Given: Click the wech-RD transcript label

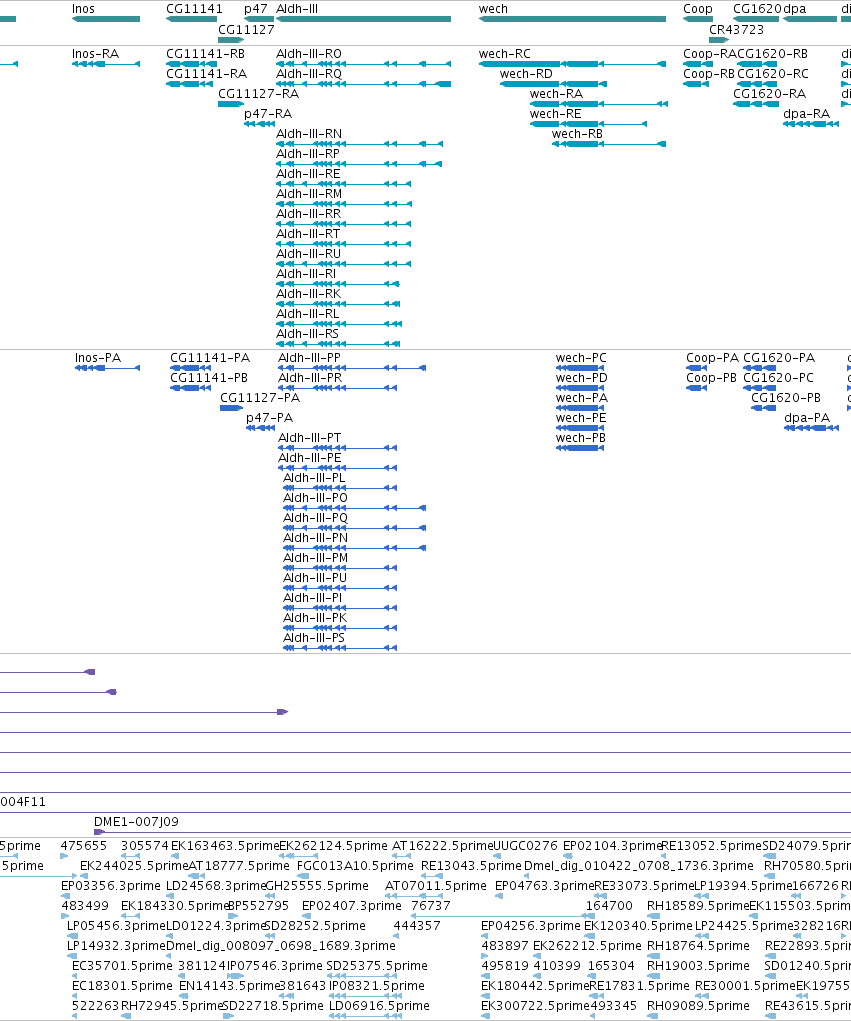Looking at the screenshot, I should click(x=526, y=74).
